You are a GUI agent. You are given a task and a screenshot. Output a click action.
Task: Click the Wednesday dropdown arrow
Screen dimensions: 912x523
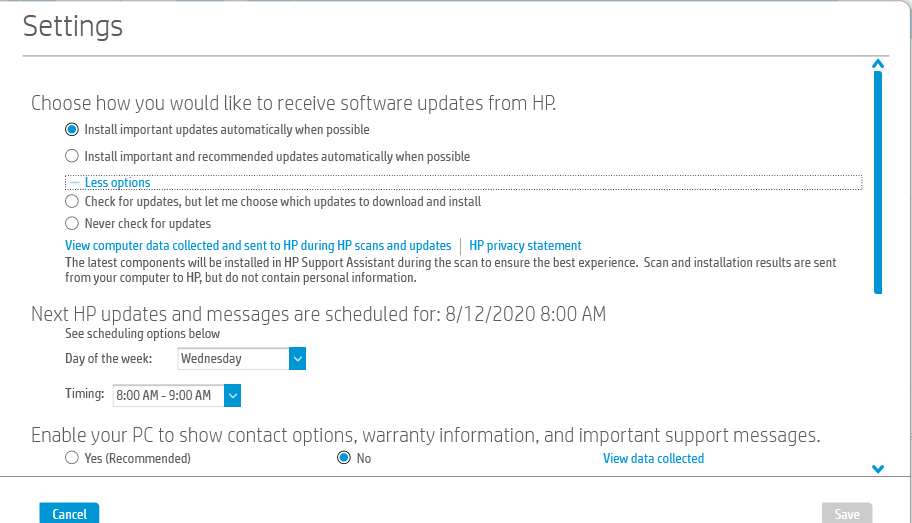point(296,358)
